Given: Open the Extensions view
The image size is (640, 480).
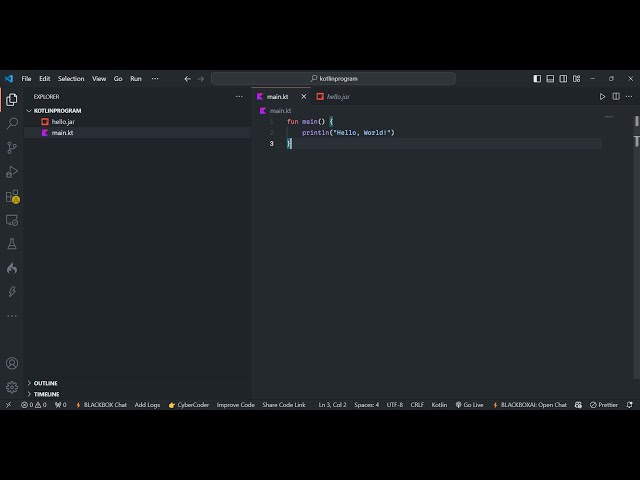Looking at the screenshot, I should coord(12,196).
